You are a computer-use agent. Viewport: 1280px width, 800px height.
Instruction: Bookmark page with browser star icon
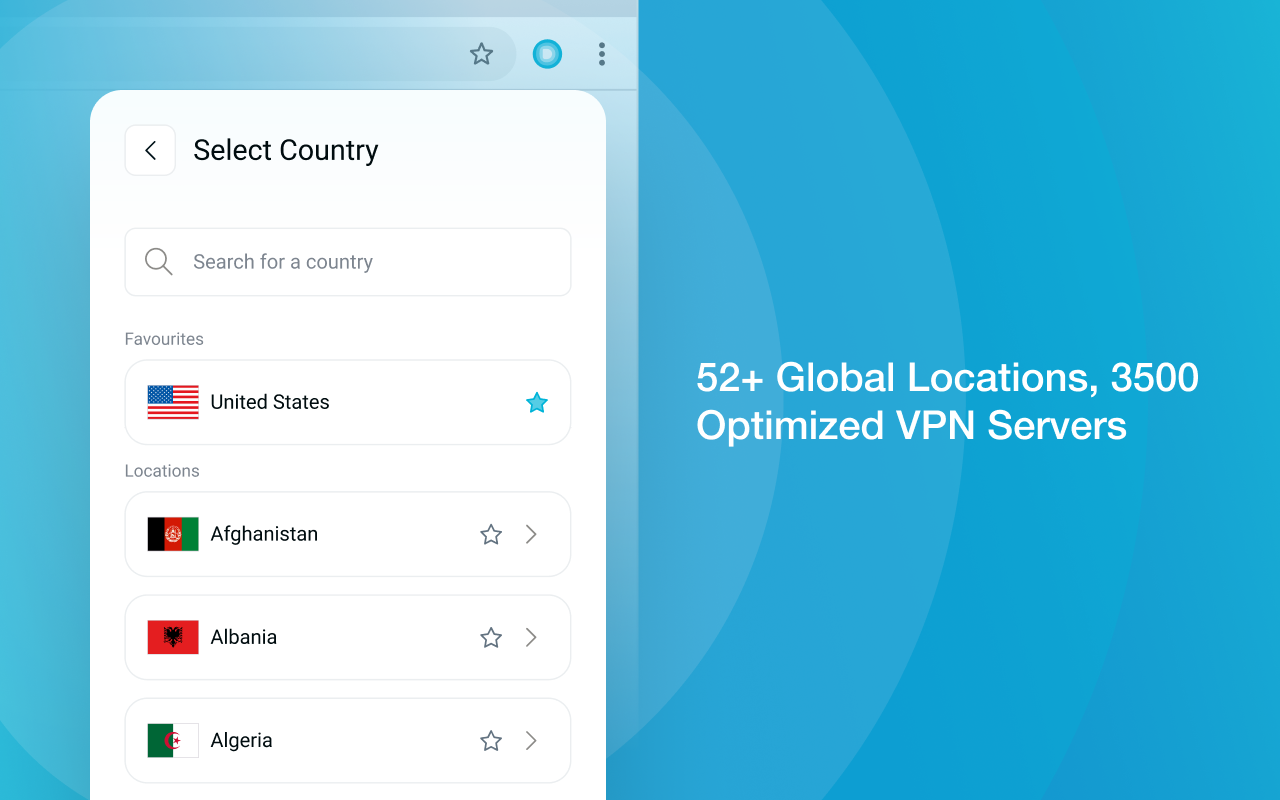point(482,54)
